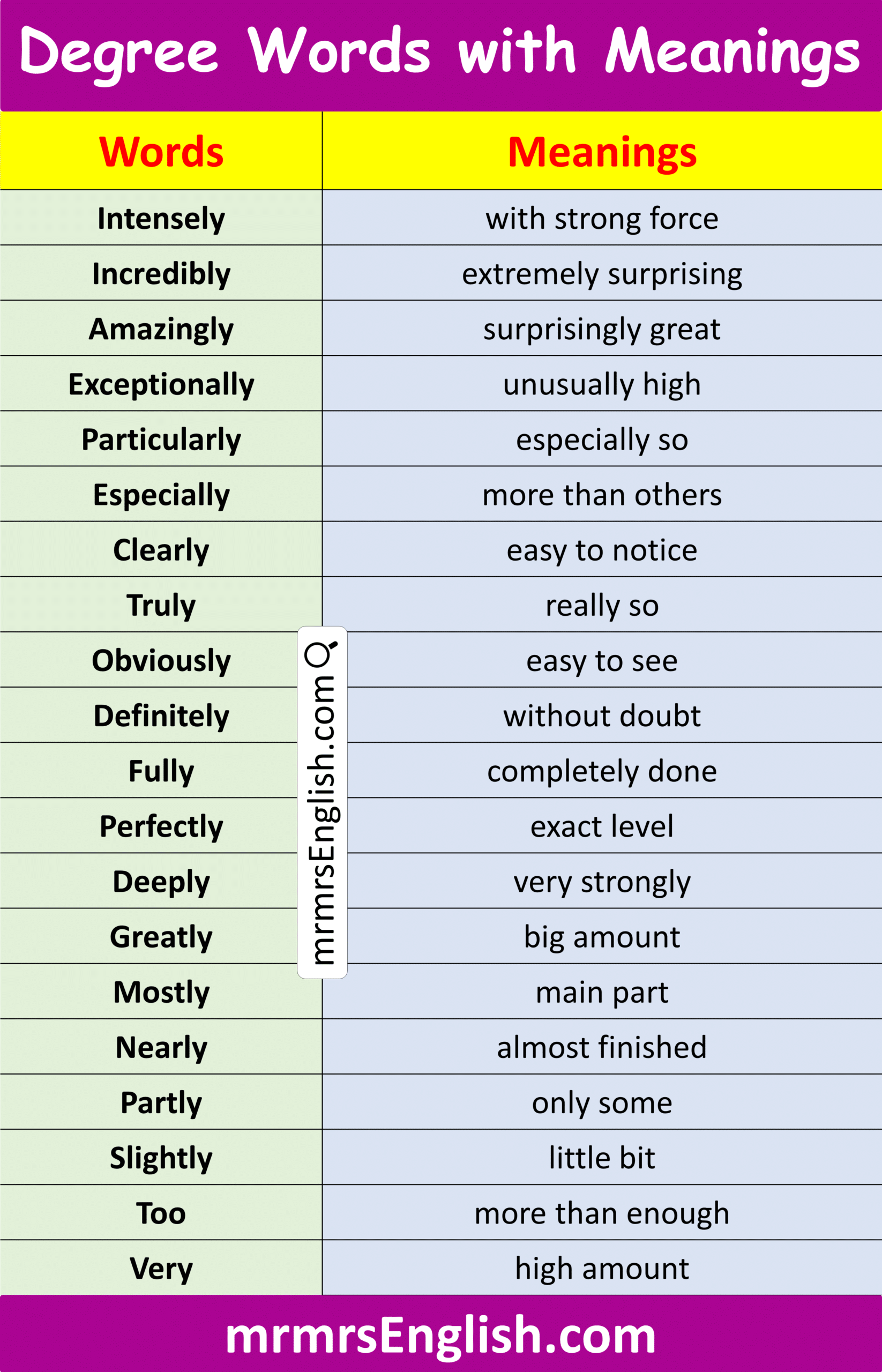Screen dimensions: 882x1372
Task: Click the meaning "little bit"
Action: click(602, 1158)
